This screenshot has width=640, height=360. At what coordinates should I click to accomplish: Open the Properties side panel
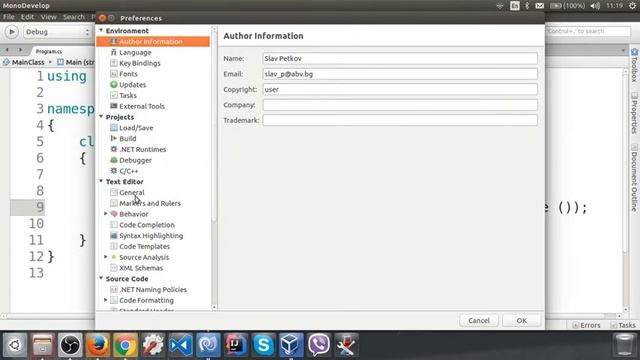click(634, 113)
